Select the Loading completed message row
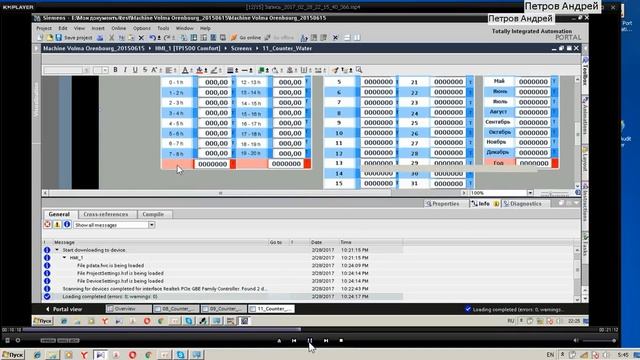The height and width of the screenshot is (360, 640). pyautogui.click(x=222, y=296)
